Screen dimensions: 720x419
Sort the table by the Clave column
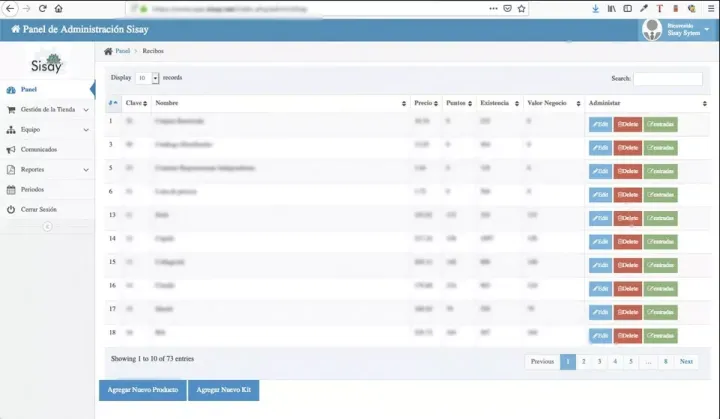[137, 103]
